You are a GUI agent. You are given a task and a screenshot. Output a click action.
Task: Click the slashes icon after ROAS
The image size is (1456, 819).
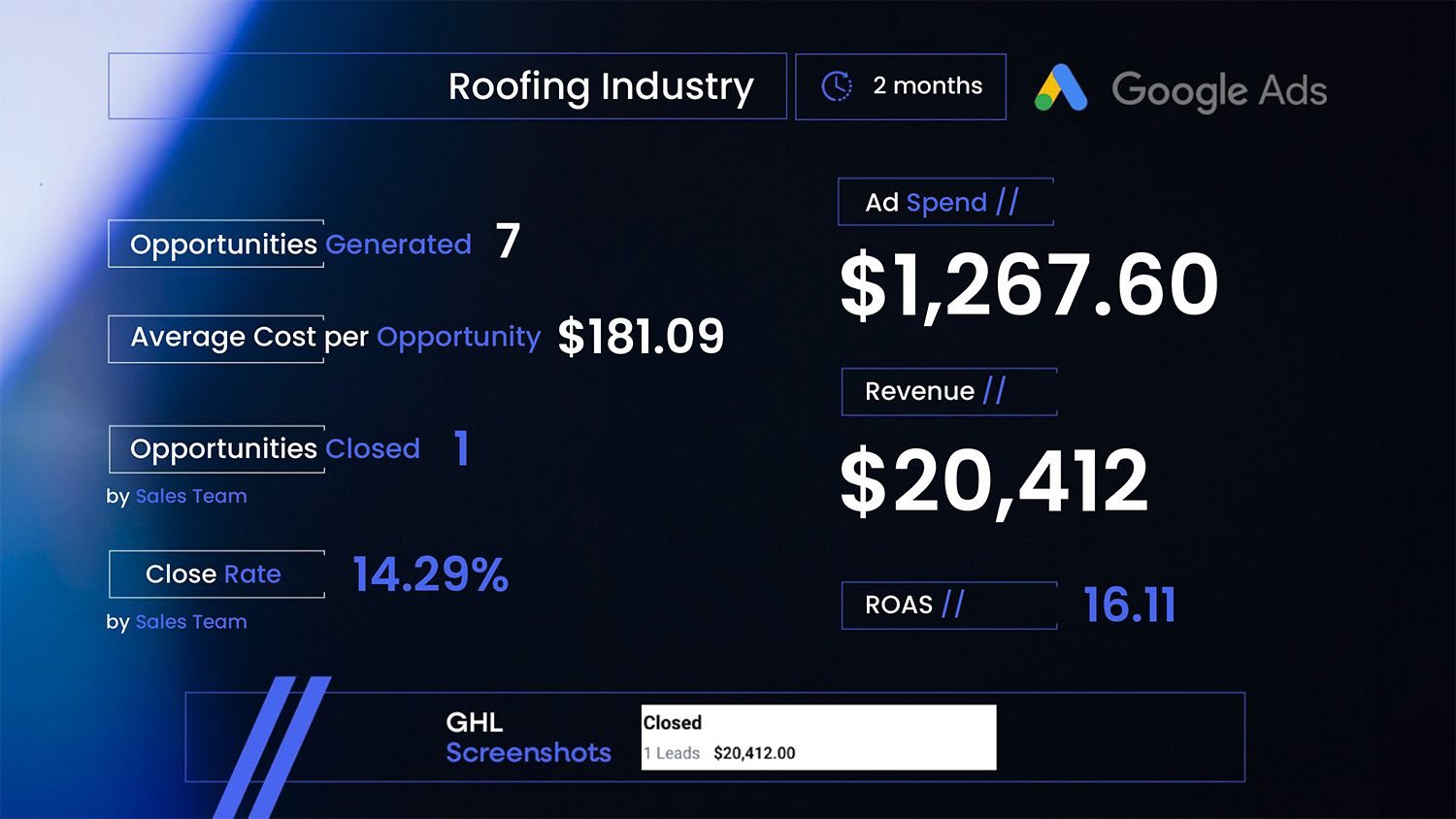pos(952,605)
